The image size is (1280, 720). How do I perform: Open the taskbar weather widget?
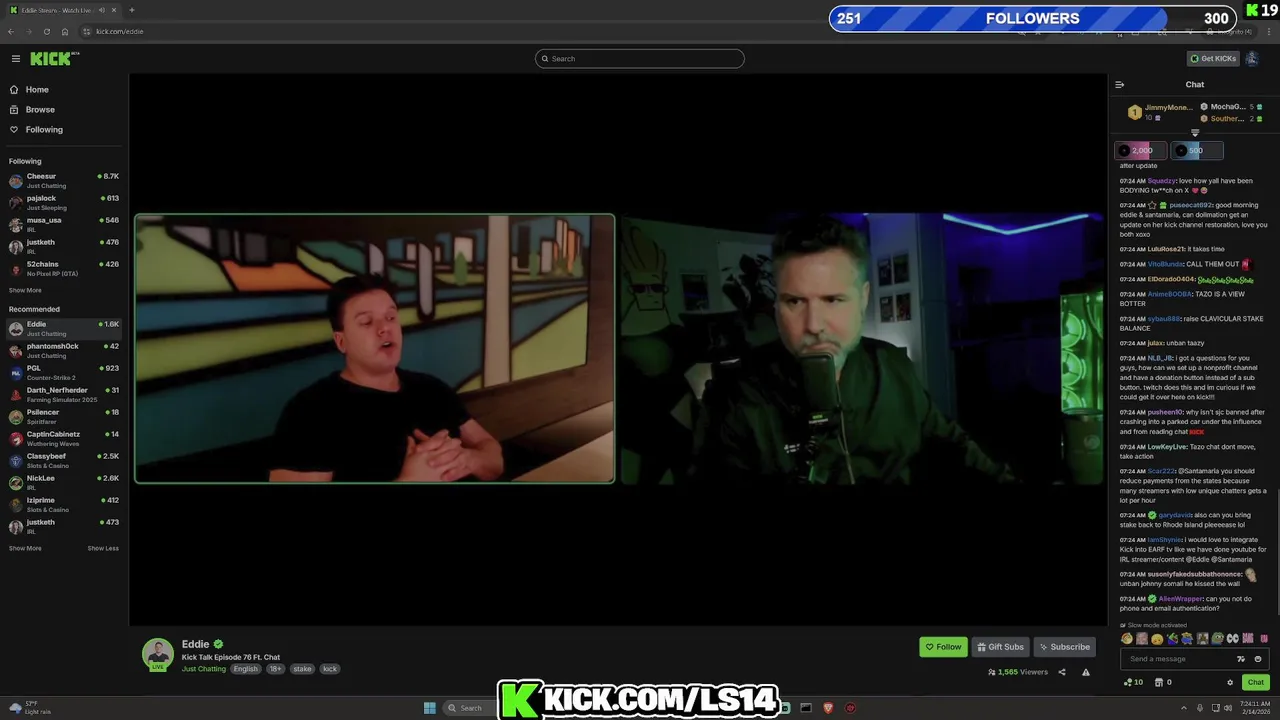pos(30,708)
